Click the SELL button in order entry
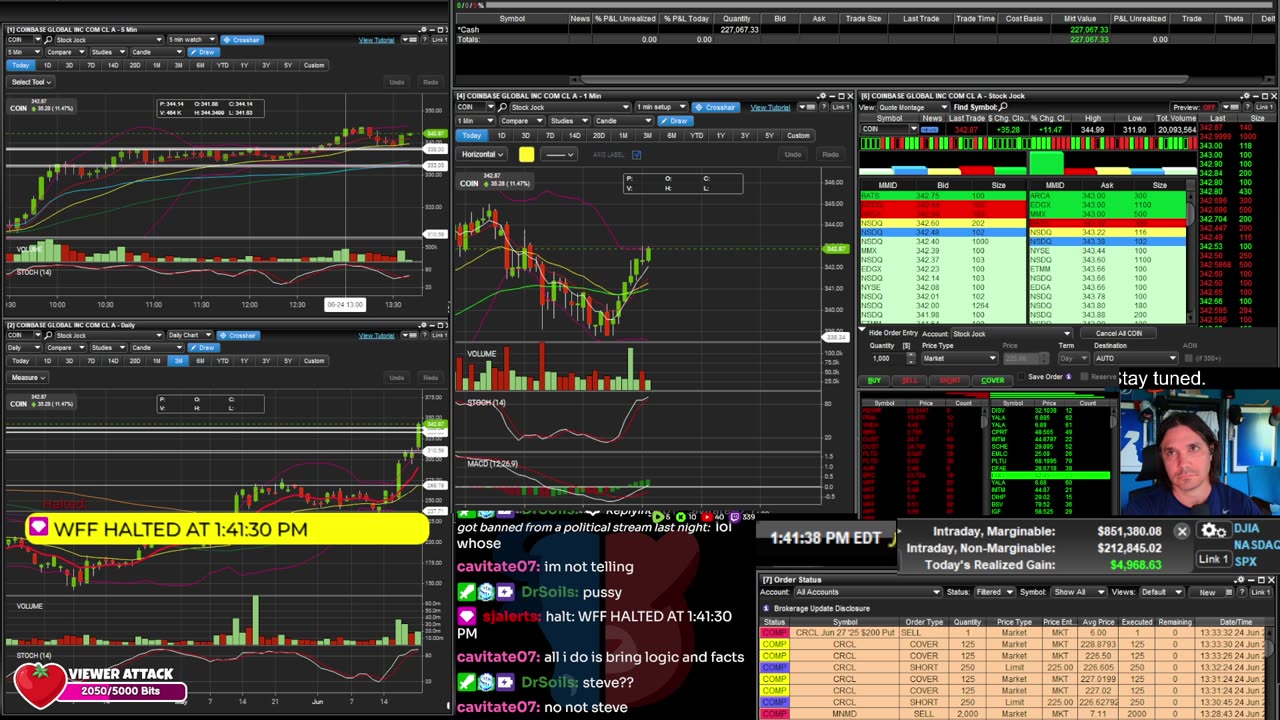The width and height of the screenshot is (1280, 720). pos(909,380)
